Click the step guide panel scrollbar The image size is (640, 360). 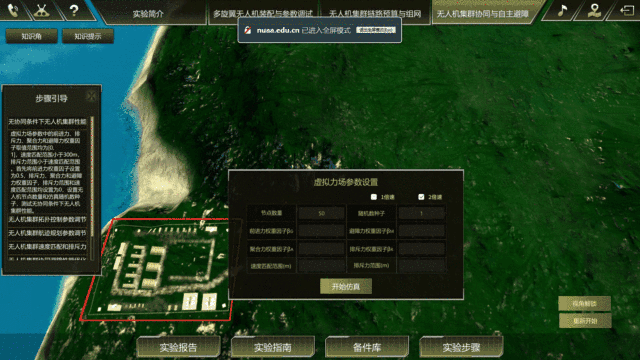pos(92,176)
